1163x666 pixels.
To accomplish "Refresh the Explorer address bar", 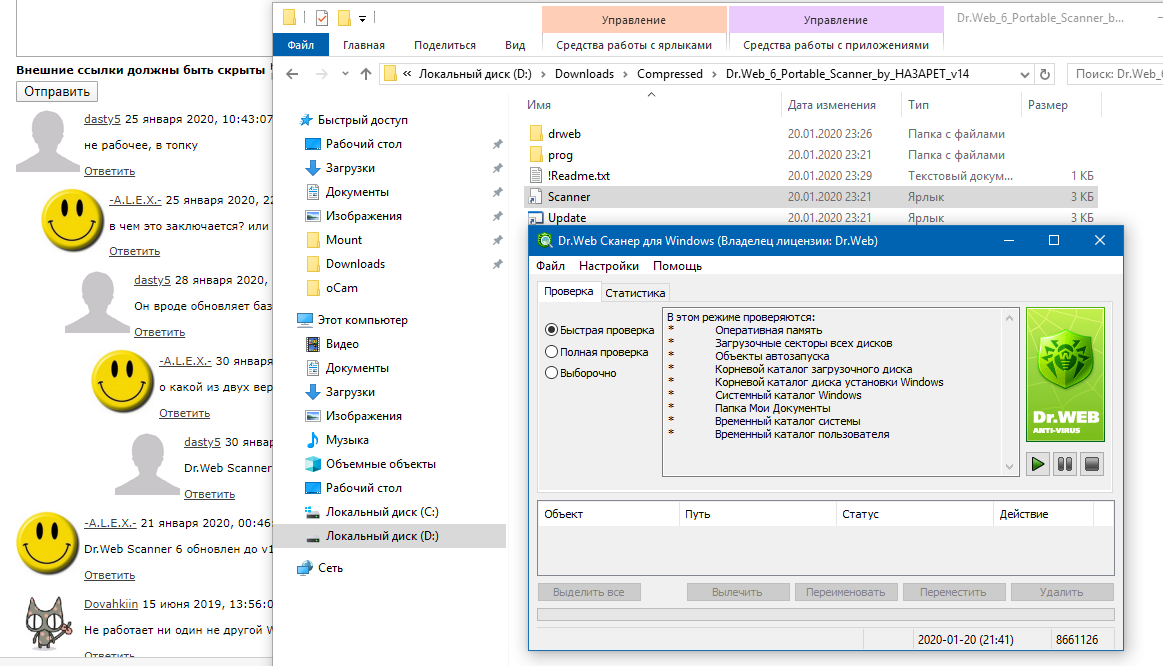I will (x=1046, y=74).
